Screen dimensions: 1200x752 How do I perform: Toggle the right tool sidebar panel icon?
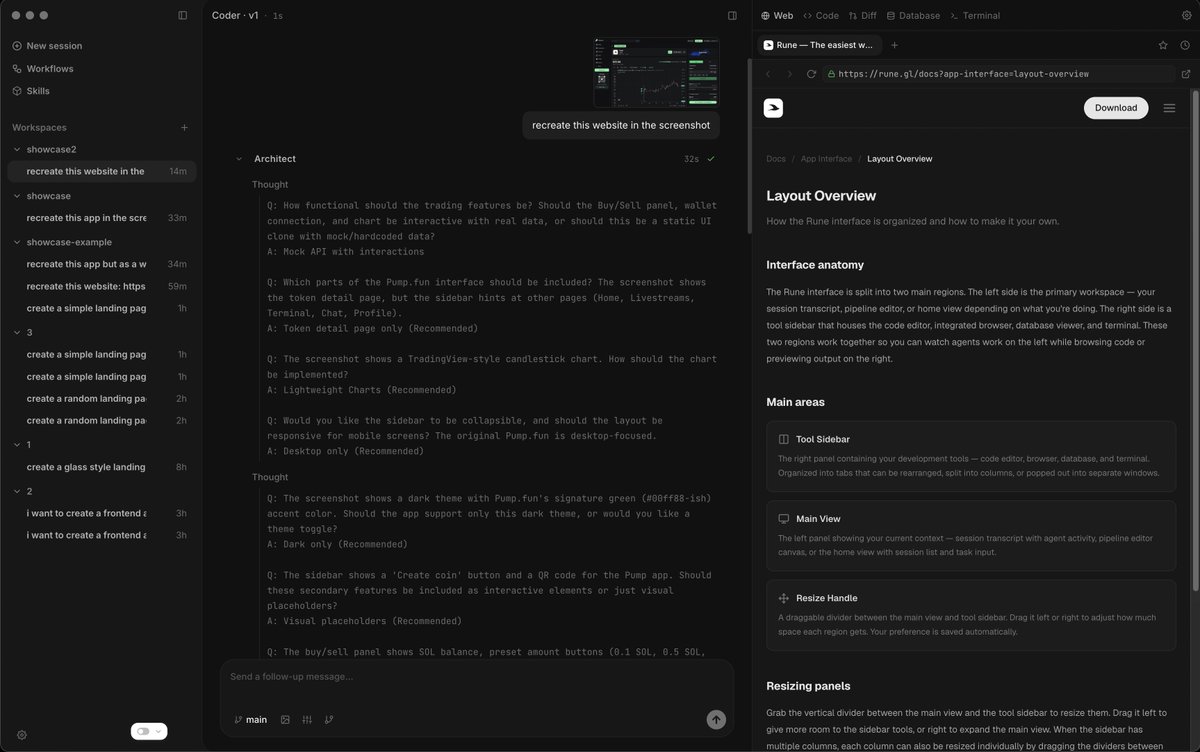click(732, 16)
